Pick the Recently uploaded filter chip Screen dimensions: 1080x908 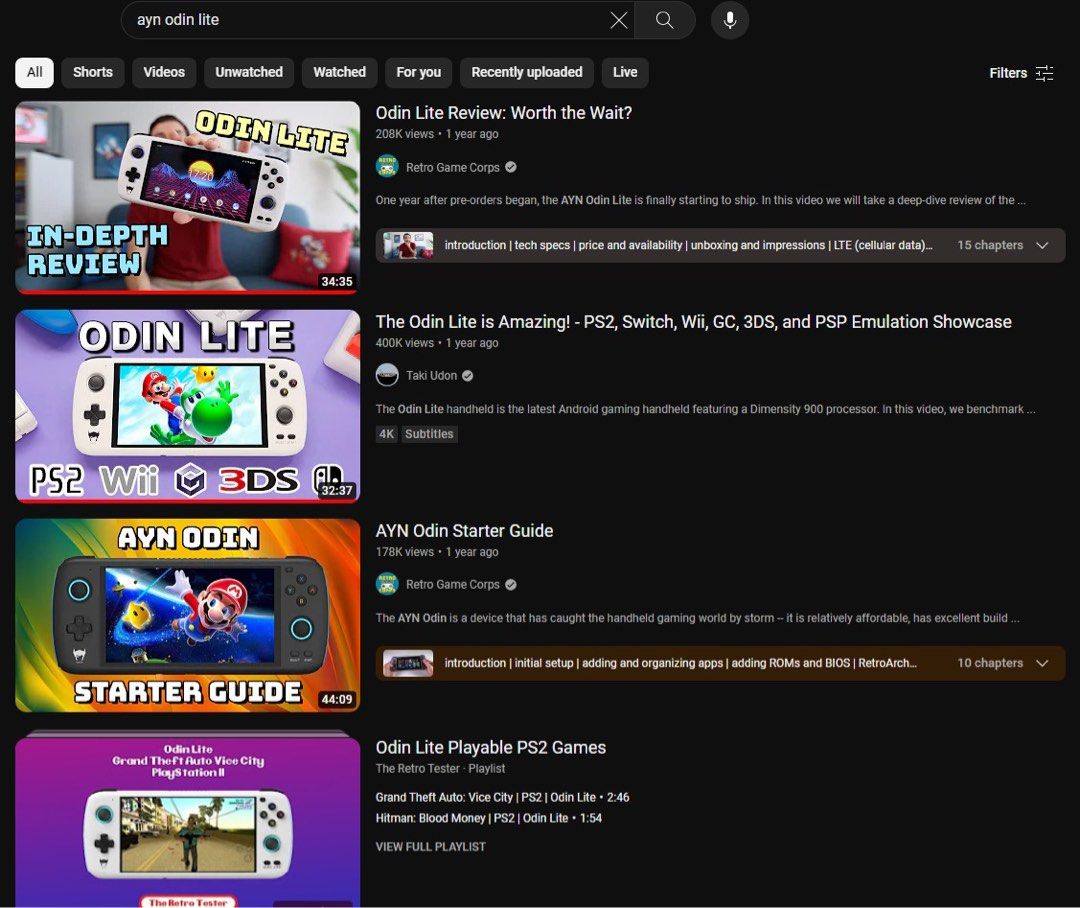(x=527, y=72)
